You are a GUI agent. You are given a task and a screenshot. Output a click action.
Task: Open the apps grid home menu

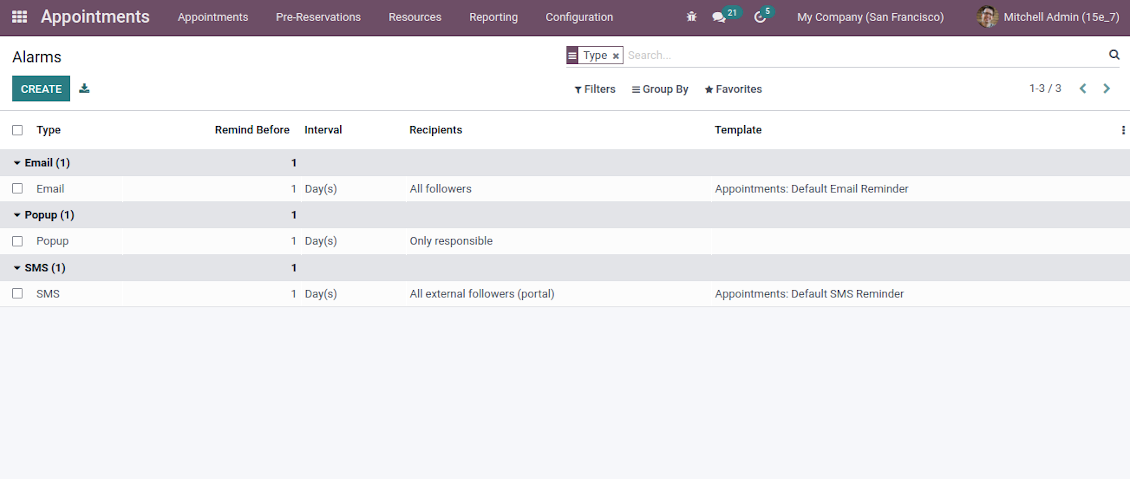tap(20, 17)
